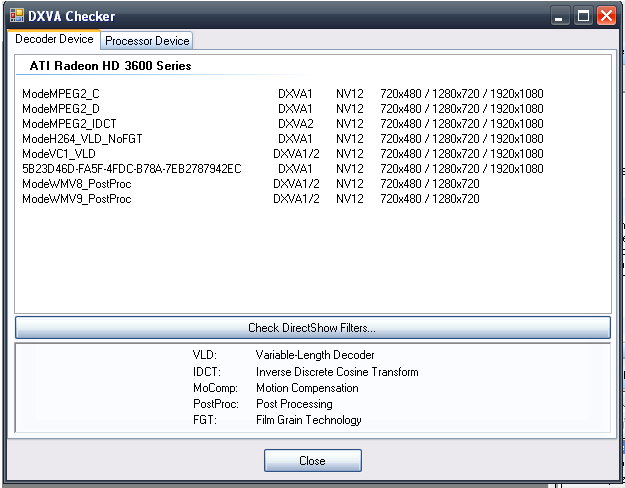Screen dimensions: 625x488
Task: Click the FGT: abbreviation label
Action: (x=204, y=420)
